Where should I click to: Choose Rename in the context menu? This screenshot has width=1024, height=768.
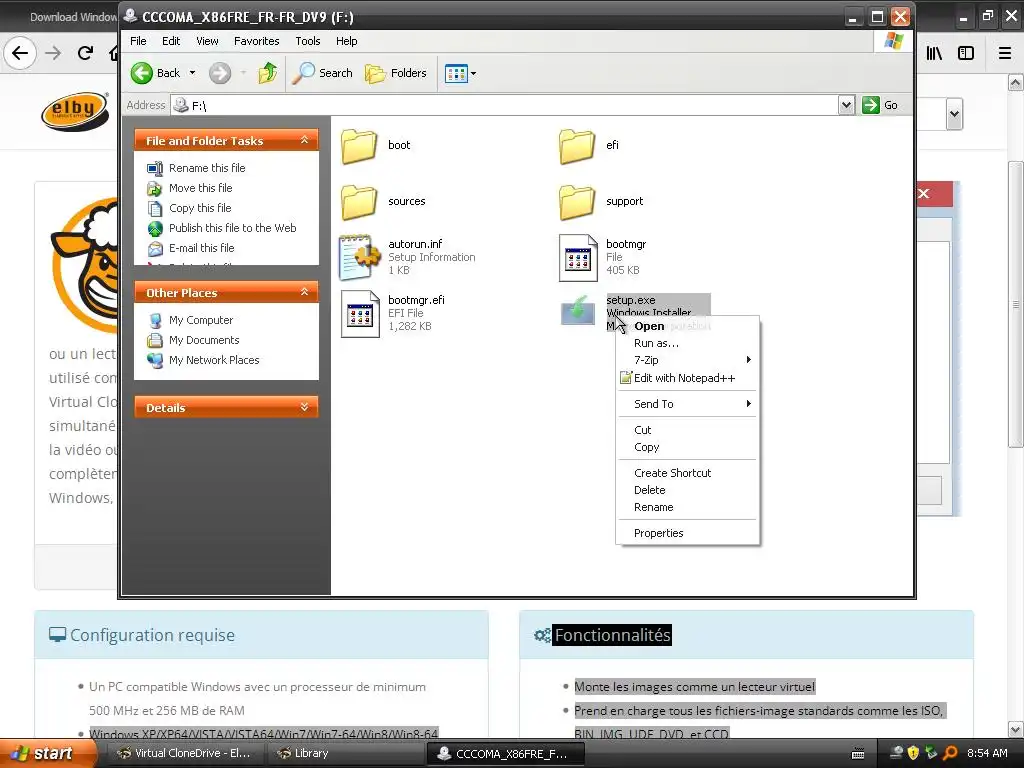688,507
